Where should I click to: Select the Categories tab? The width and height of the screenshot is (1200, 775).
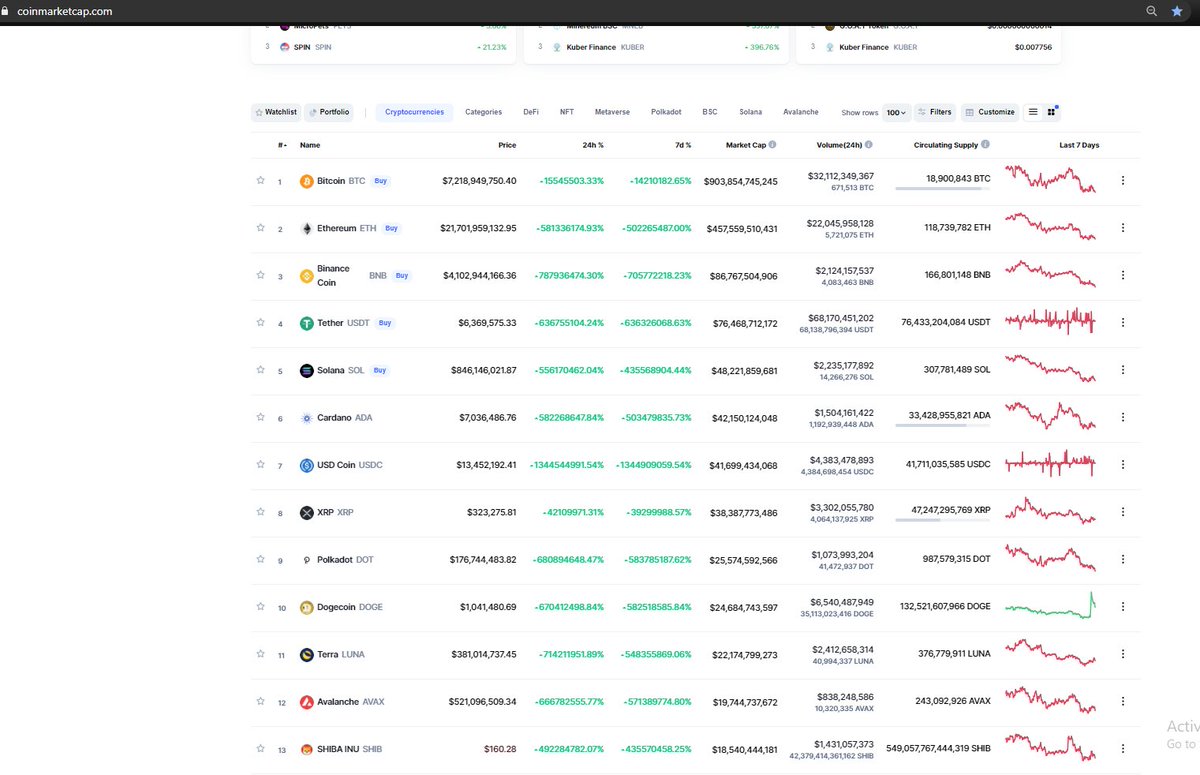[483, 112]
